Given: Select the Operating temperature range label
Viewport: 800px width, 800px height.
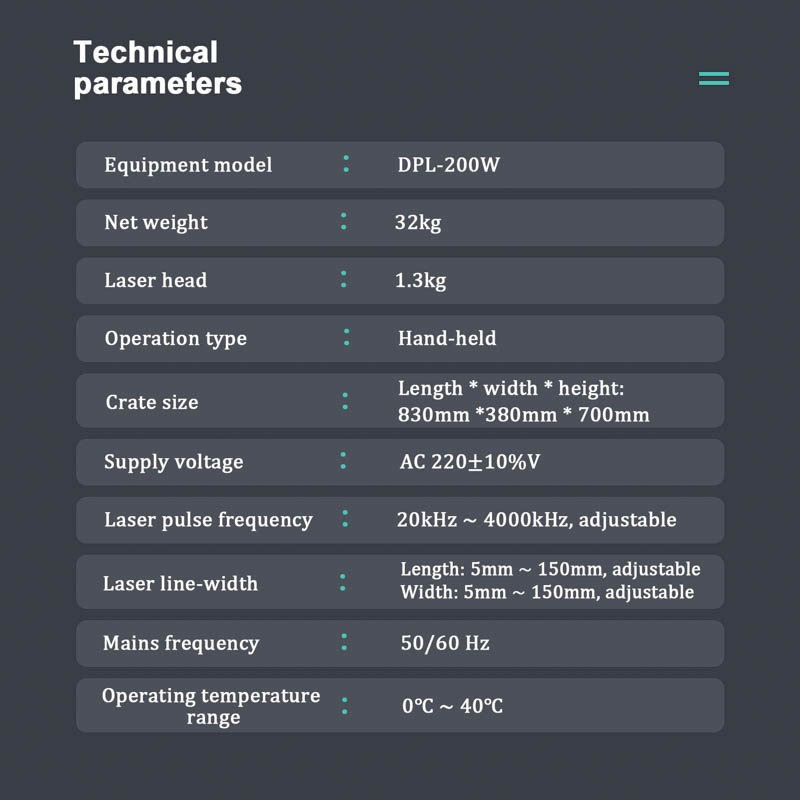Looking at the screenshot, I should pyautogui.click(x=211, y=706).
